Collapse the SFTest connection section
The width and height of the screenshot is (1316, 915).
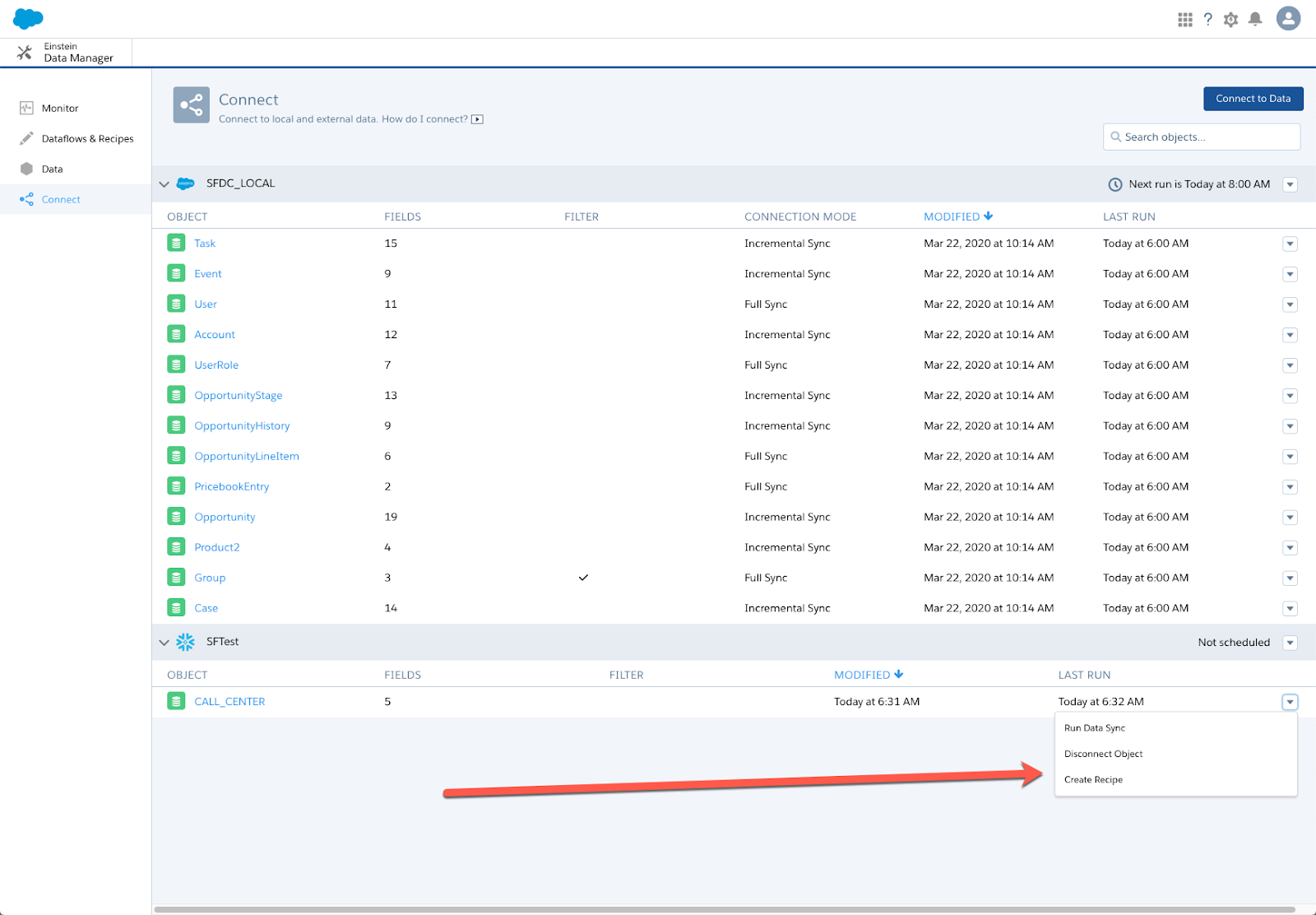pos(164,643)
